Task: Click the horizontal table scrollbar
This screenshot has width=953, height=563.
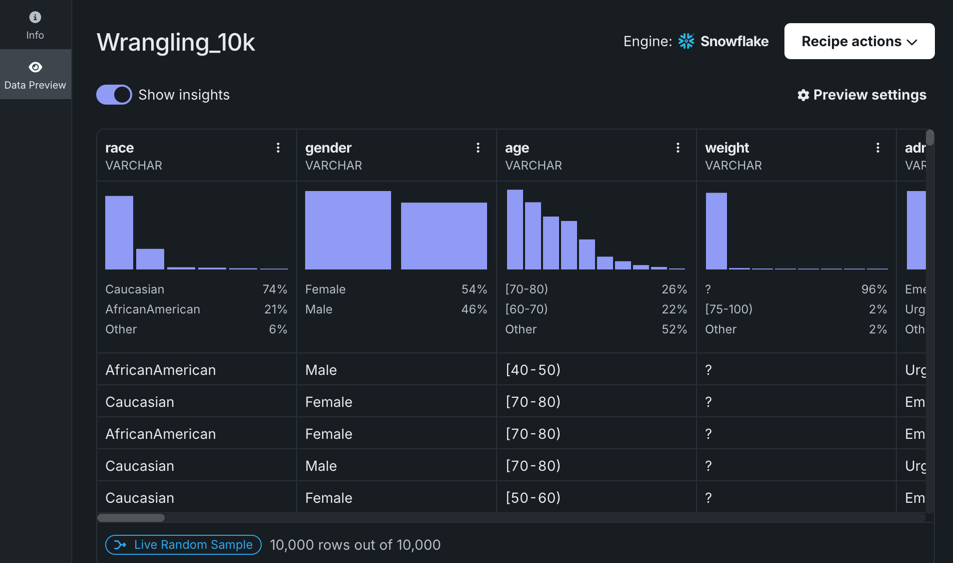Action: click(x=131, y=518)
